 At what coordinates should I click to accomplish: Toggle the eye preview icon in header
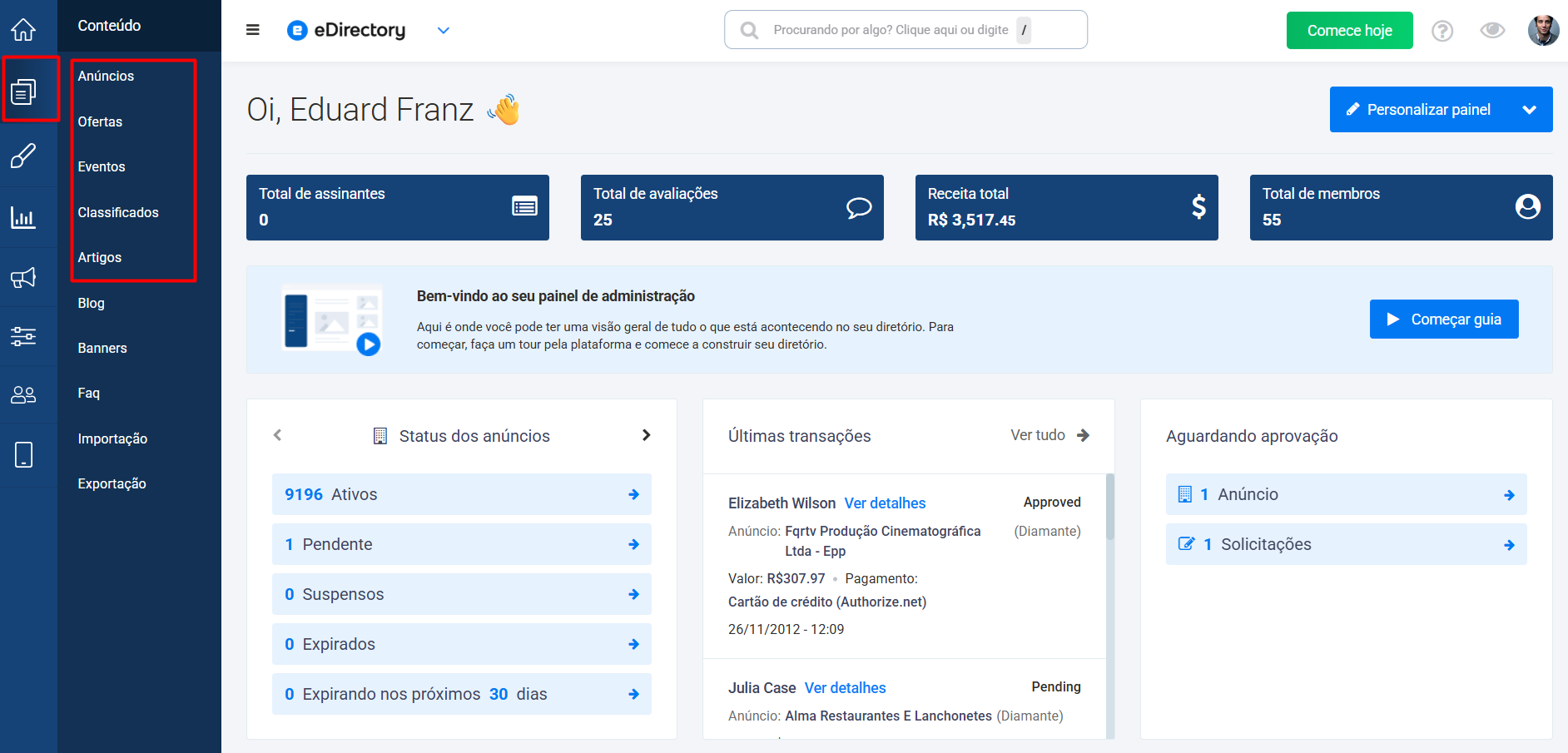click(x=1492, y=31)
